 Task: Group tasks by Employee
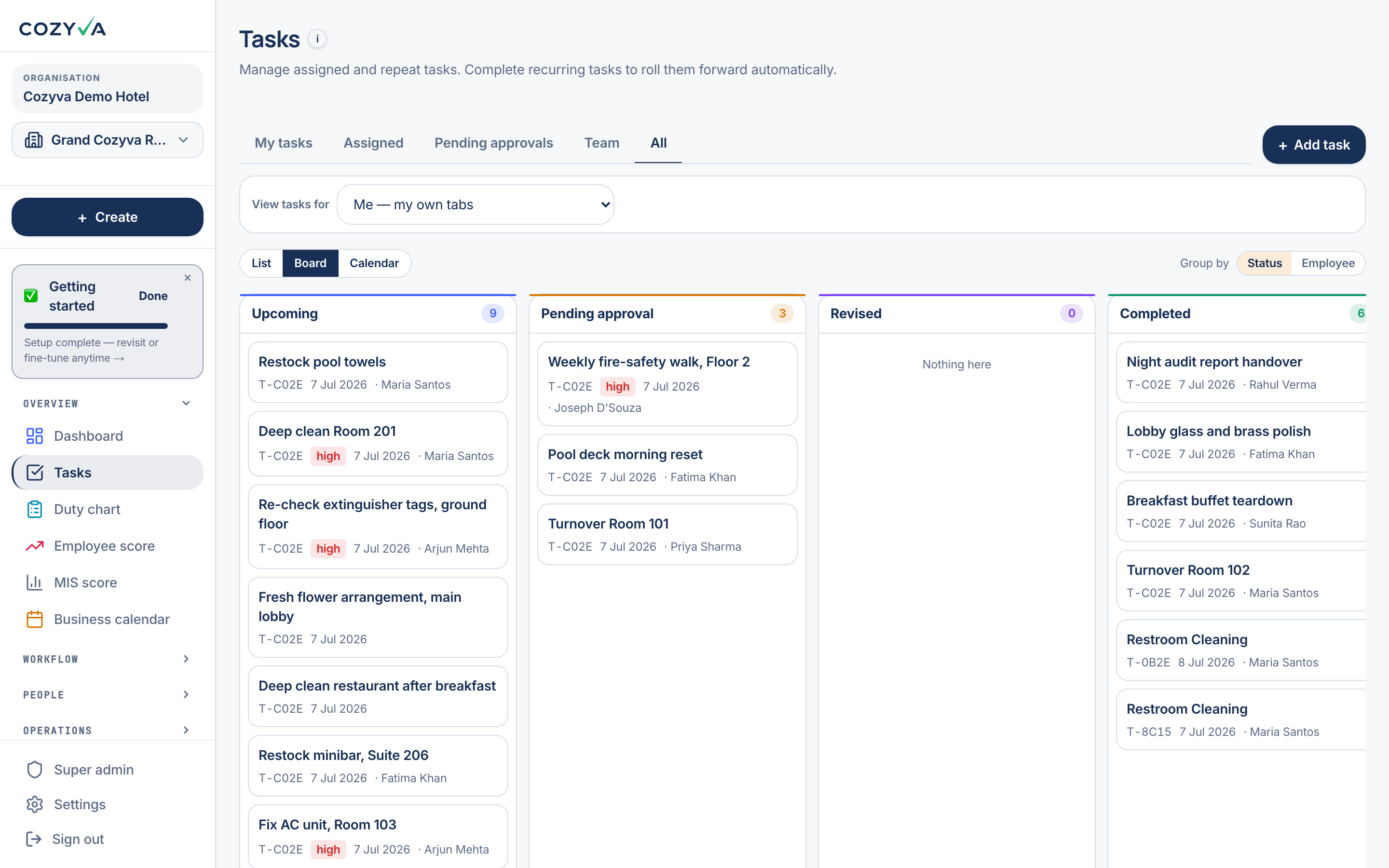click(x=1328, y=263)
